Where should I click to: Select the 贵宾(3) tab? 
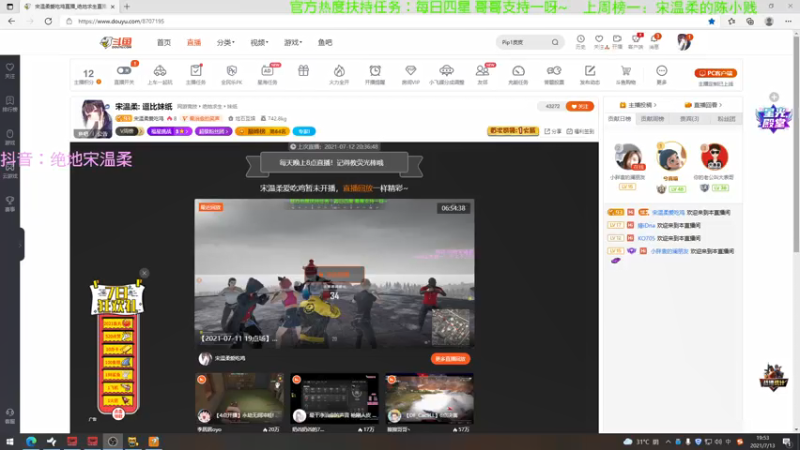[689, 119]
